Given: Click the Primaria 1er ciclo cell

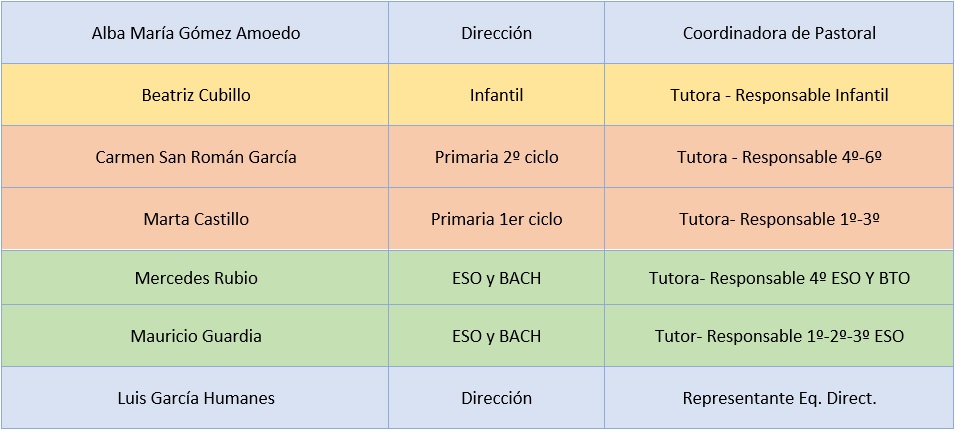Looking at the screenshot, I should click(496, 219).
